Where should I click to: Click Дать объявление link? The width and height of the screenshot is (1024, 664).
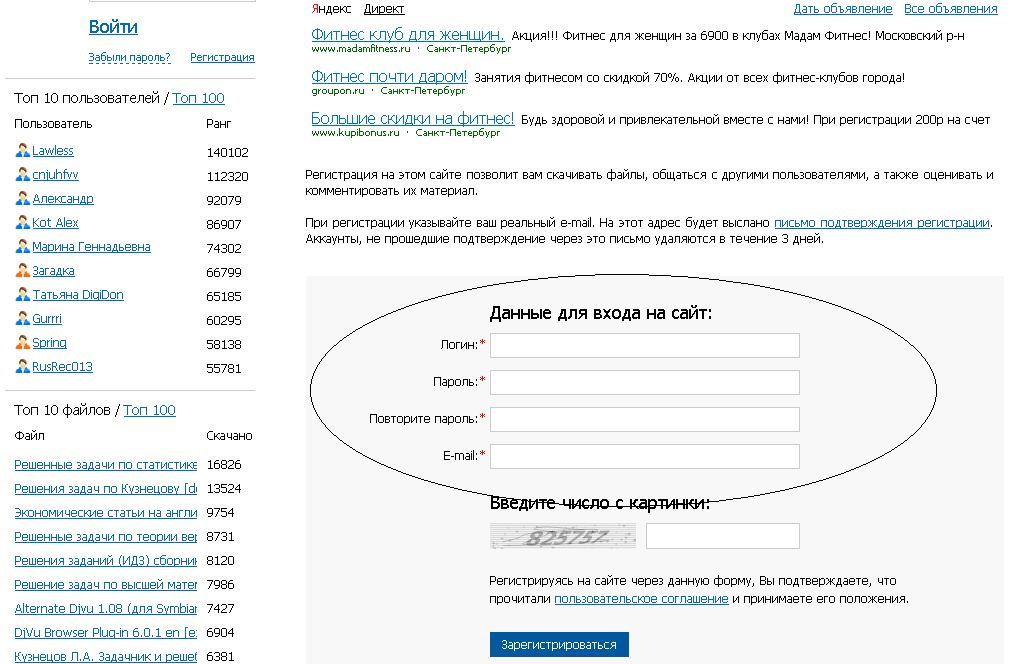tap(843, 9)
